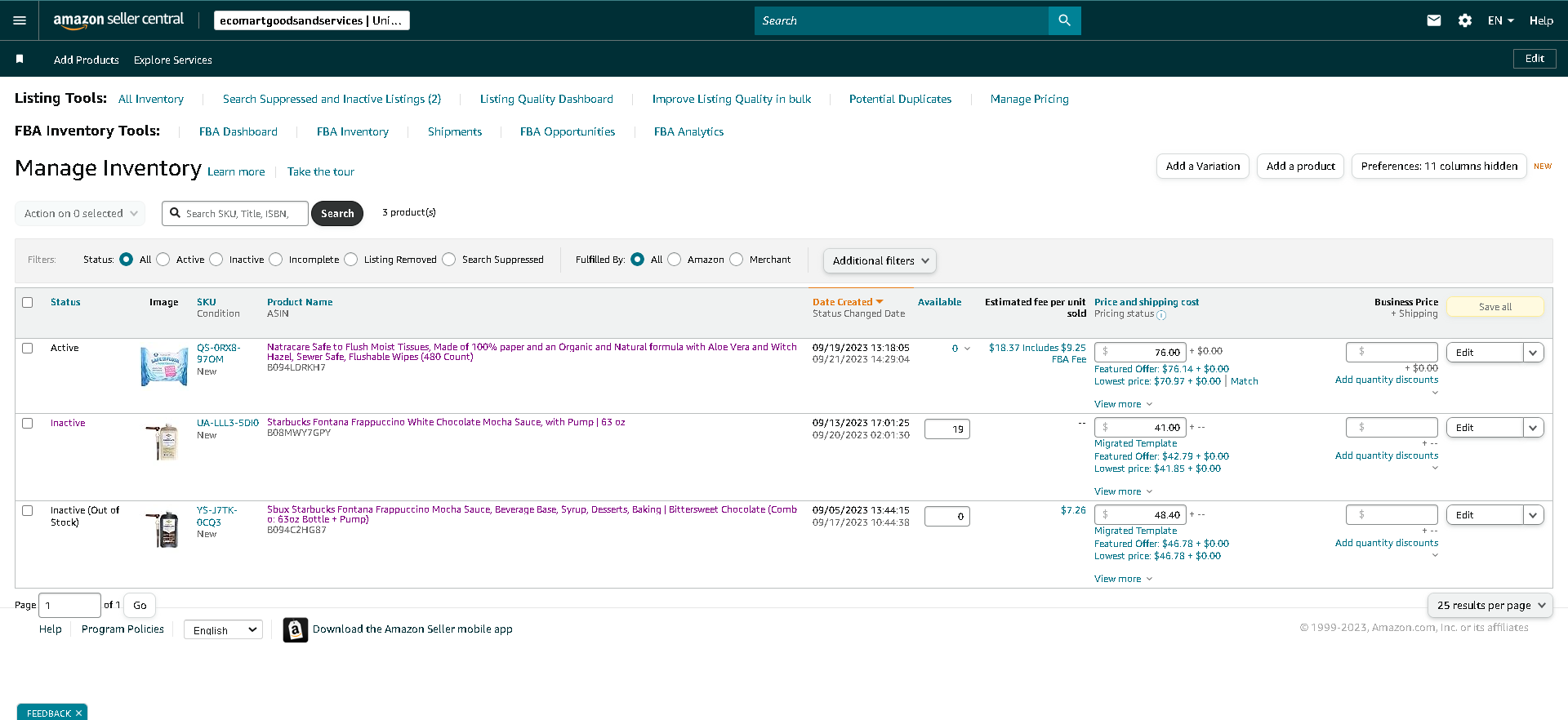Select the Active status radio filter
Viewport: 1568px width, 720px height.
[x=163, y=260]
